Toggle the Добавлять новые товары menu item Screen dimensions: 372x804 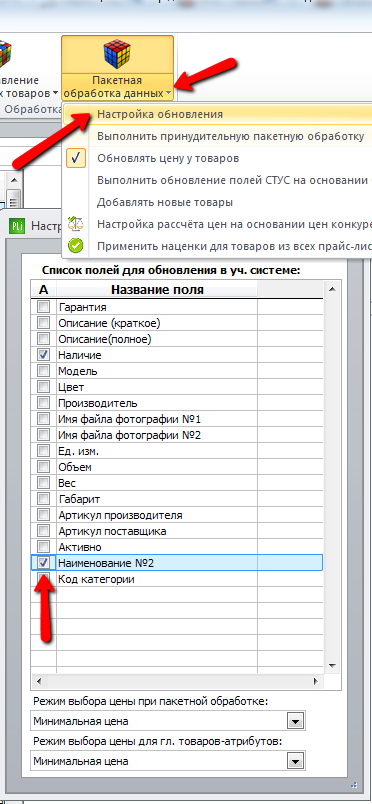[165, 202]
